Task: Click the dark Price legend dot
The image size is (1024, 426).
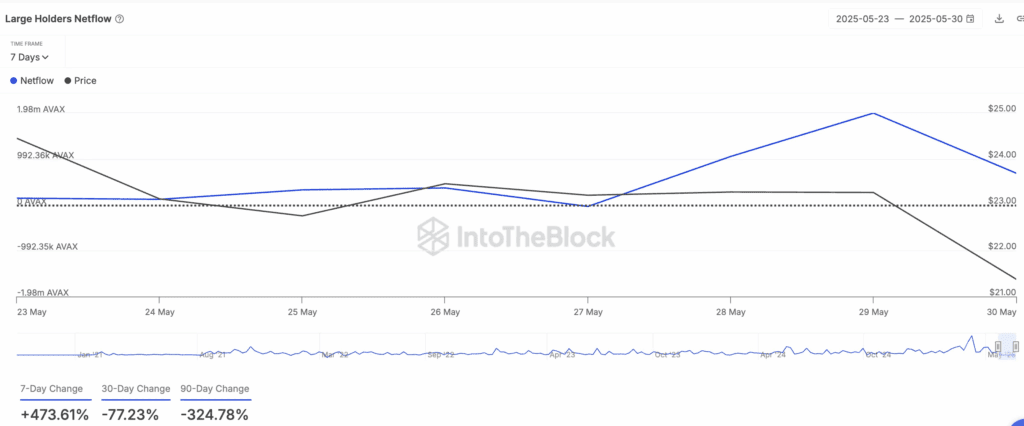Action: tap(67, 80)
